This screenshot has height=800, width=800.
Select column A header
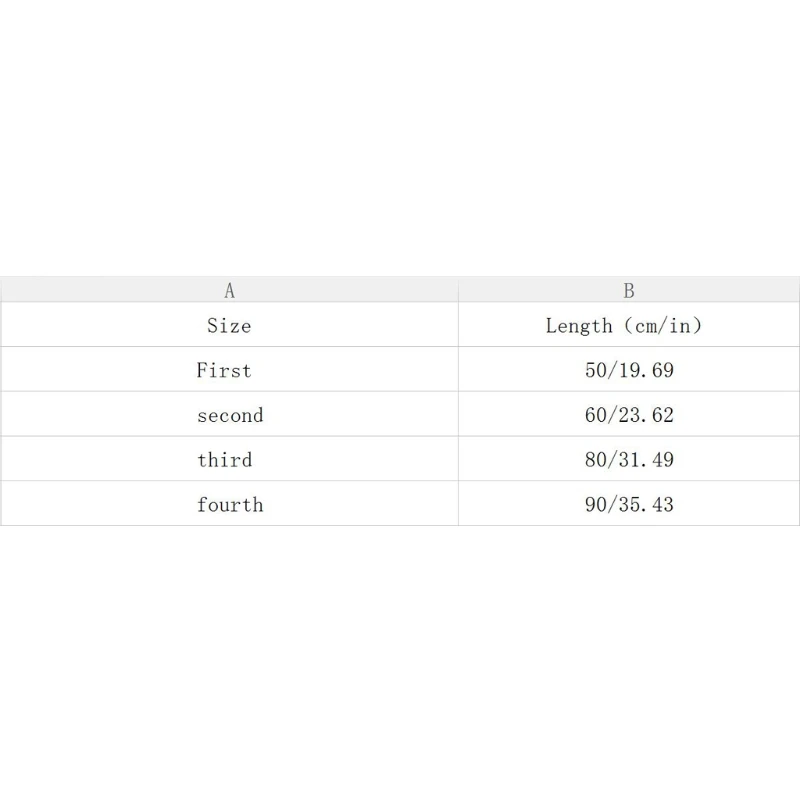(x=229, y=290)
